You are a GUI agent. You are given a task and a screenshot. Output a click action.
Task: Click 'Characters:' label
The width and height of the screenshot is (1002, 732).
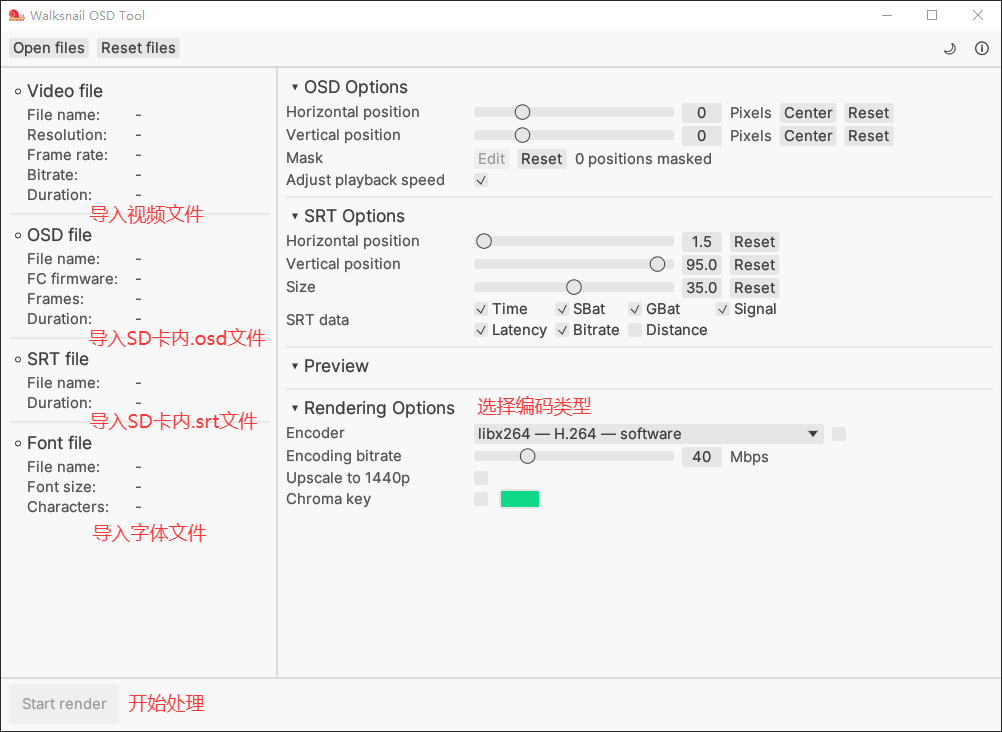pos(68,507)
